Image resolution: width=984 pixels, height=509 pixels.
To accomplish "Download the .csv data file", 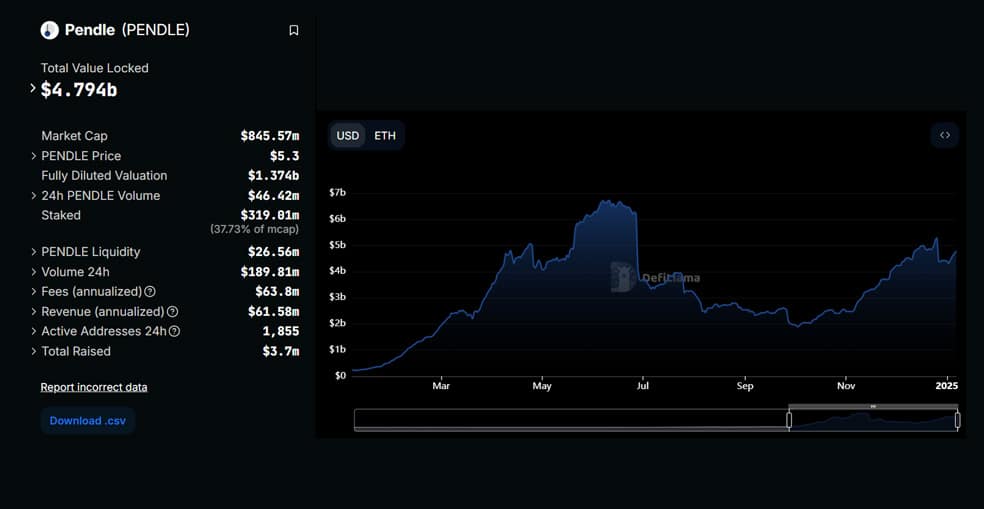I will (x=88, y=421).
